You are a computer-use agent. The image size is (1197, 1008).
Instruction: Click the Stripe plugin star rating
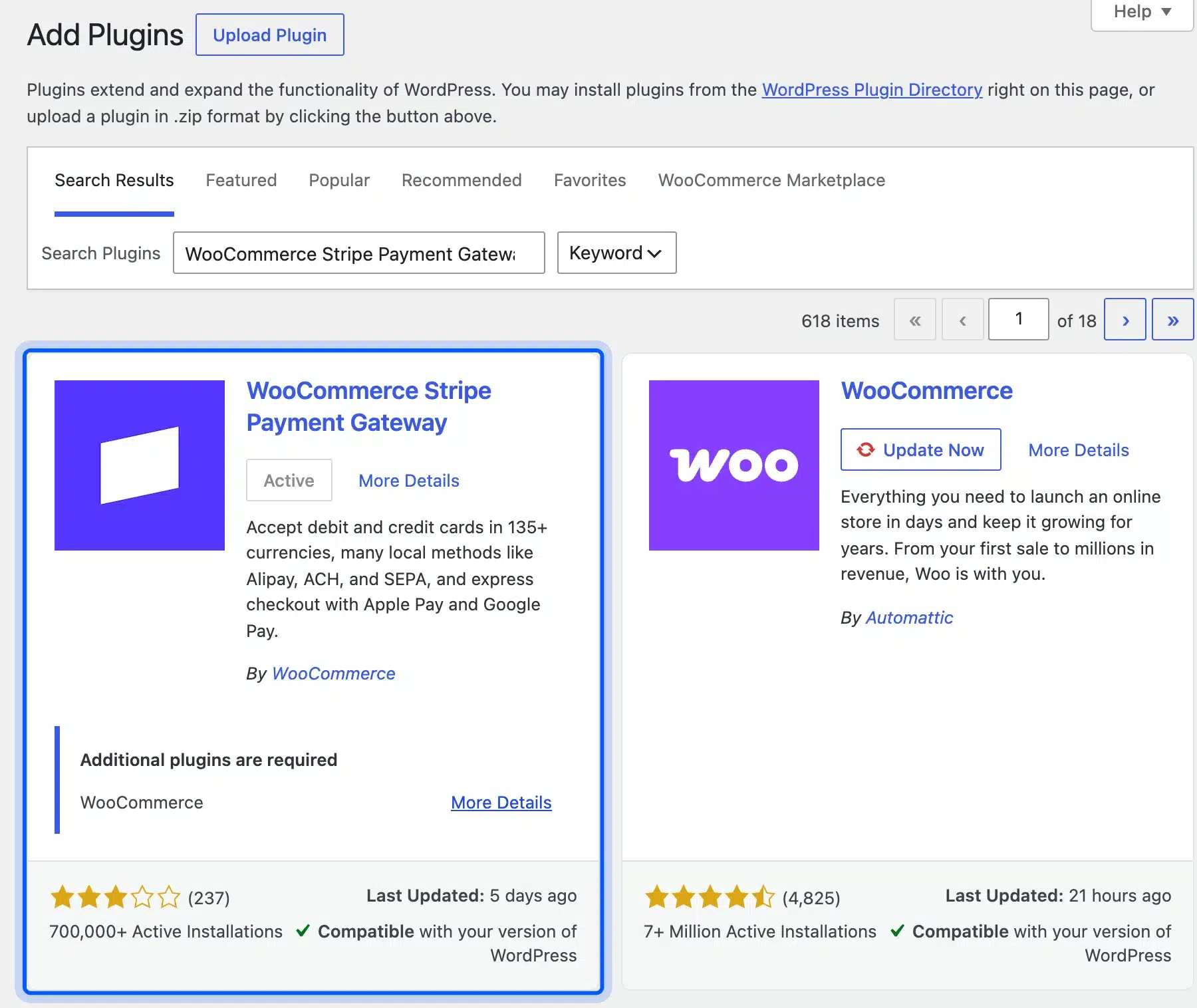[116, 897]
